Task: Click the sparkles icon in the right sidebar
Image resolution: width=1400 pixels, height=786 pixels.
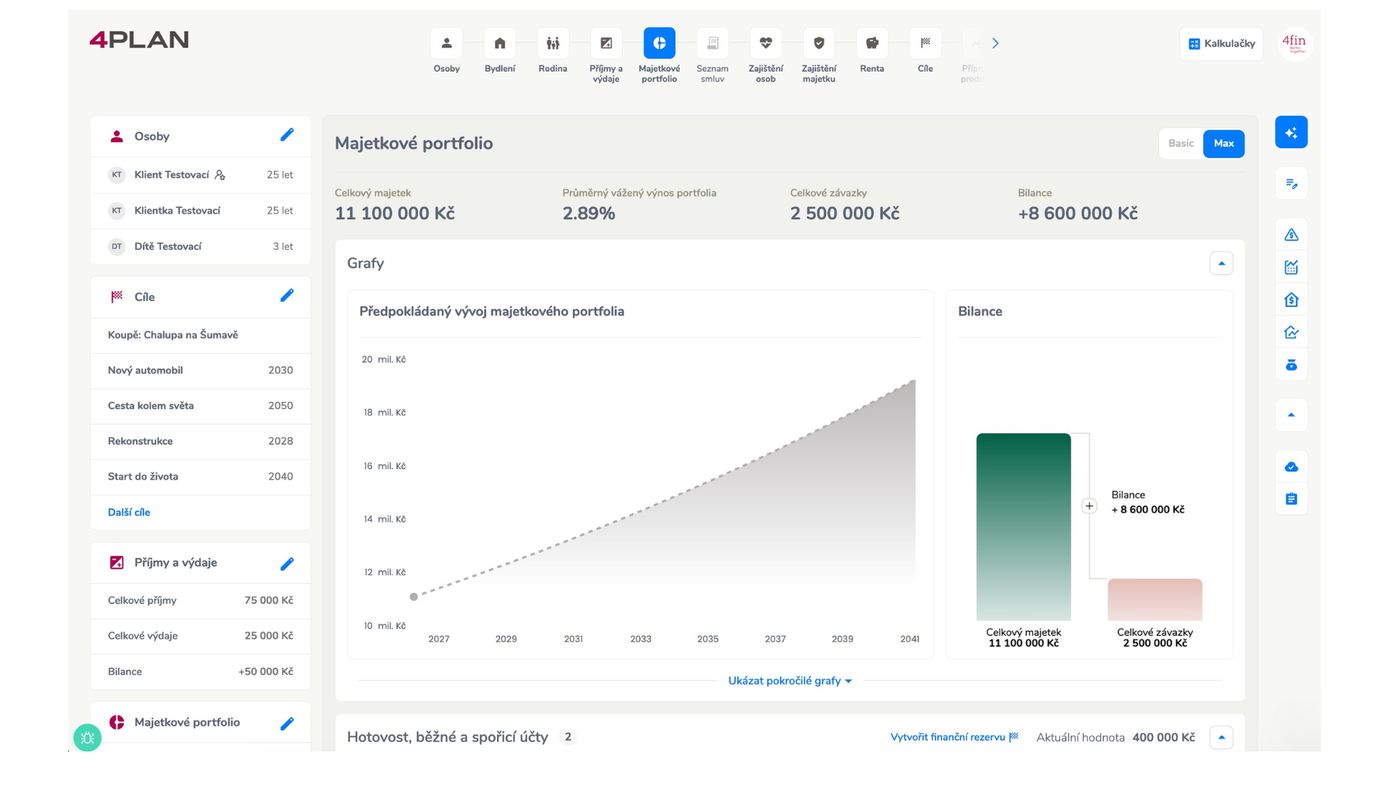Action: point(1290,131)
